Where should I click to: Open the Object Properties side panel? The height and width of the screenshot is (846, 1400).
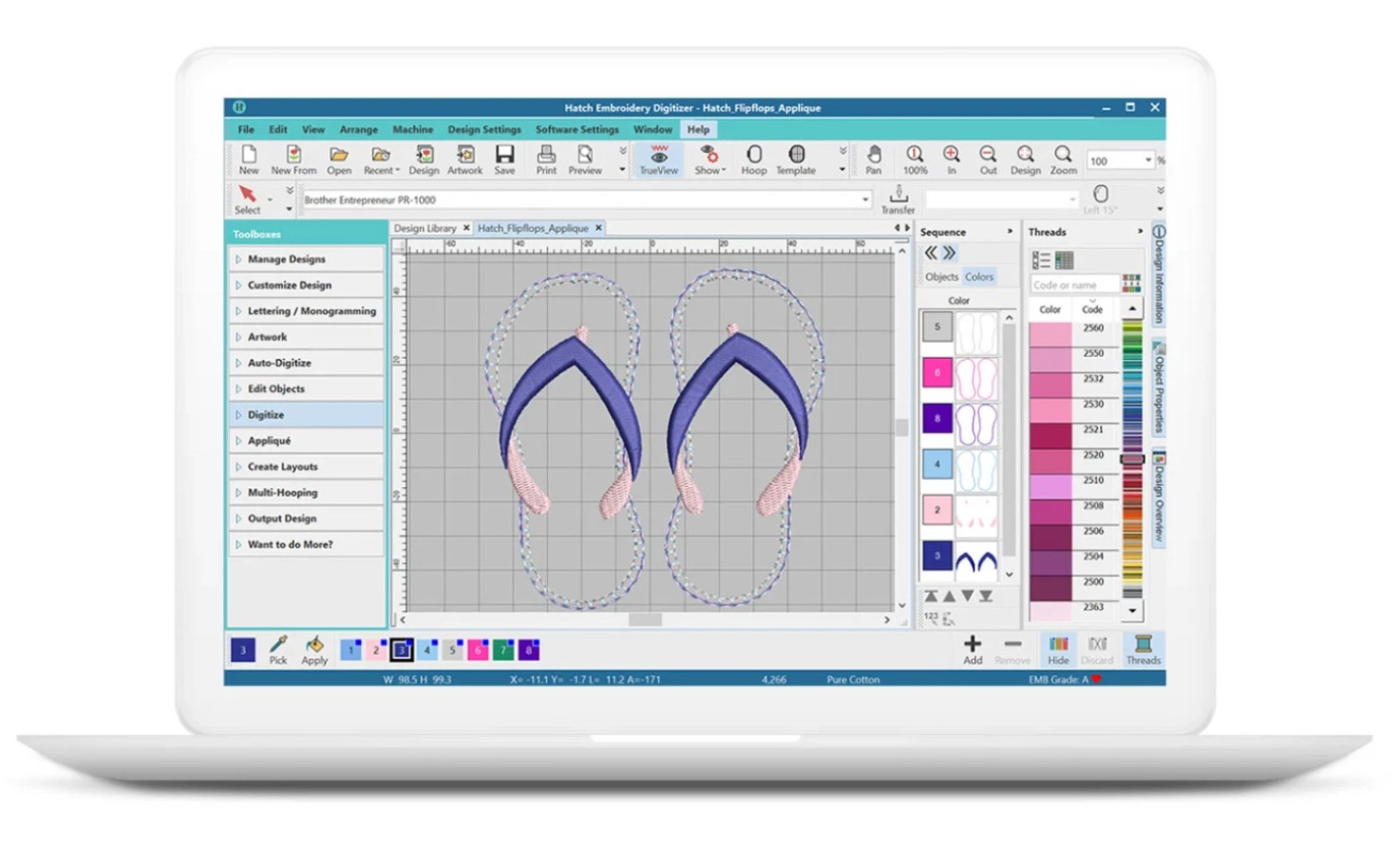point(1159,387)
